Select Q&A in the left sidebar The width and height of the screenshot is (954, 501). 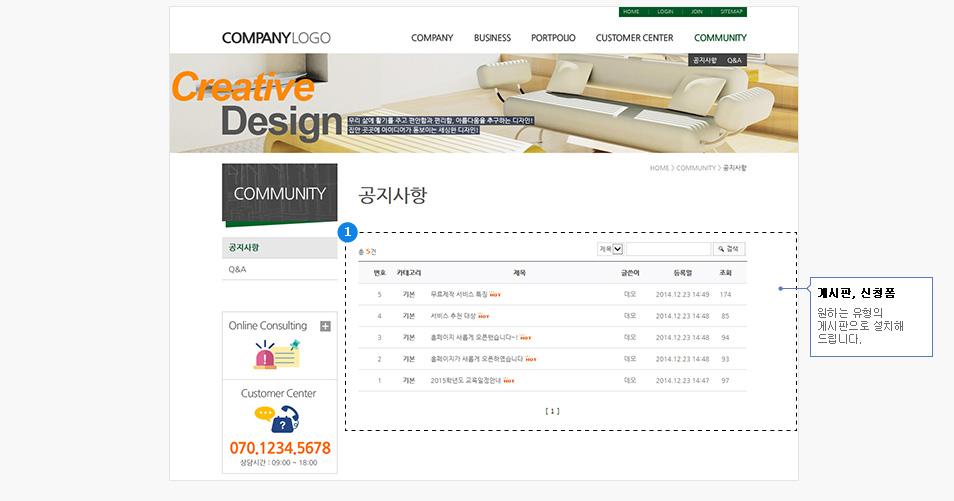pyautogui.click(x=237, y=269)
